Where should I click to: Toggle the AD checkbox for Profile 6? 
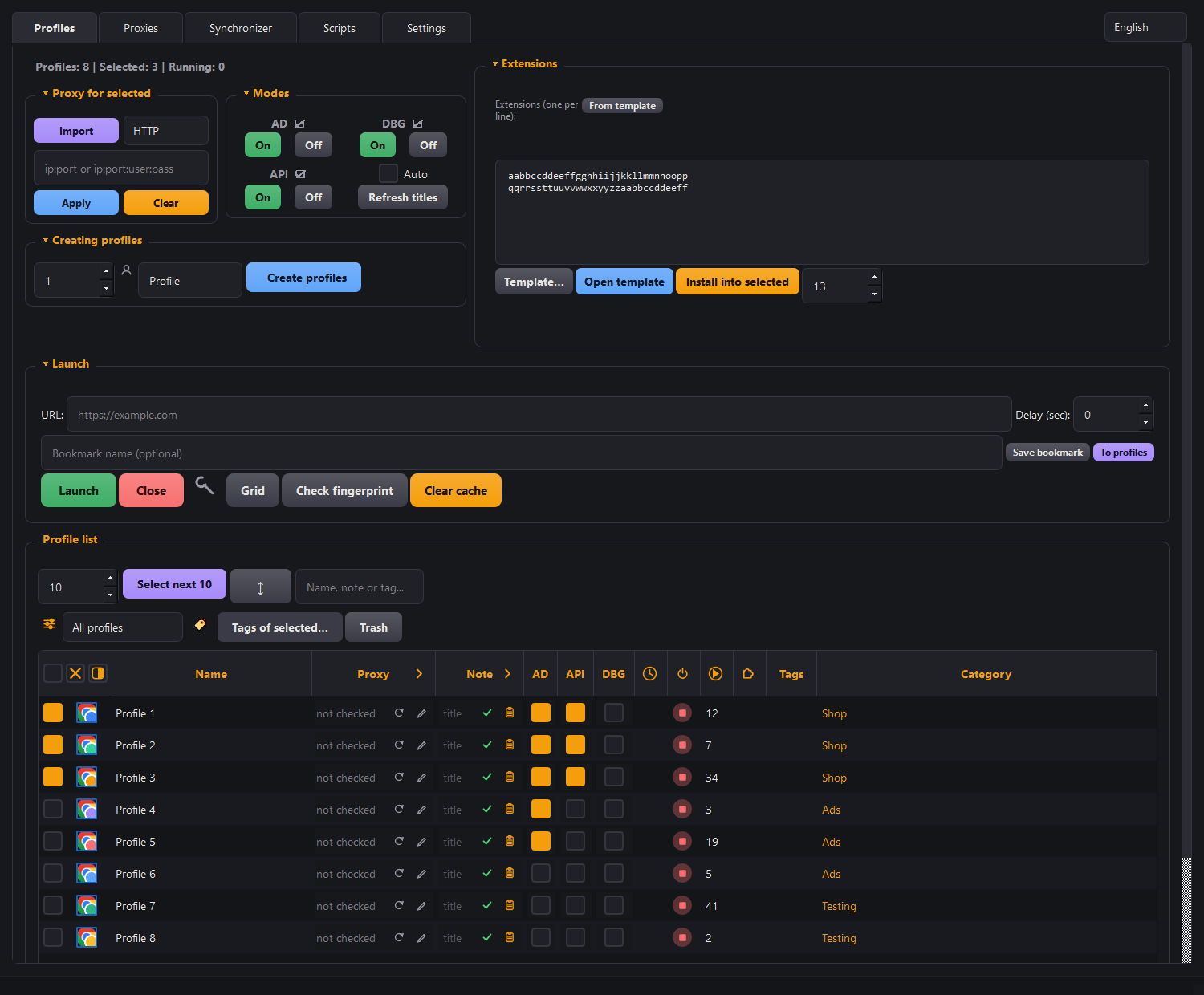(x=541, y=873)
